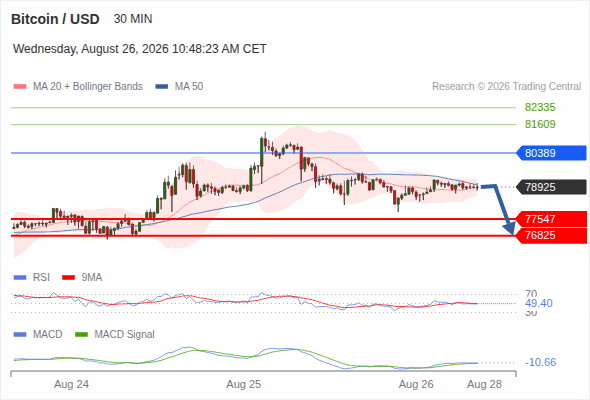Click the MACD blue legend swatch
Screen dimensions: 590x400
click(20, 335)
